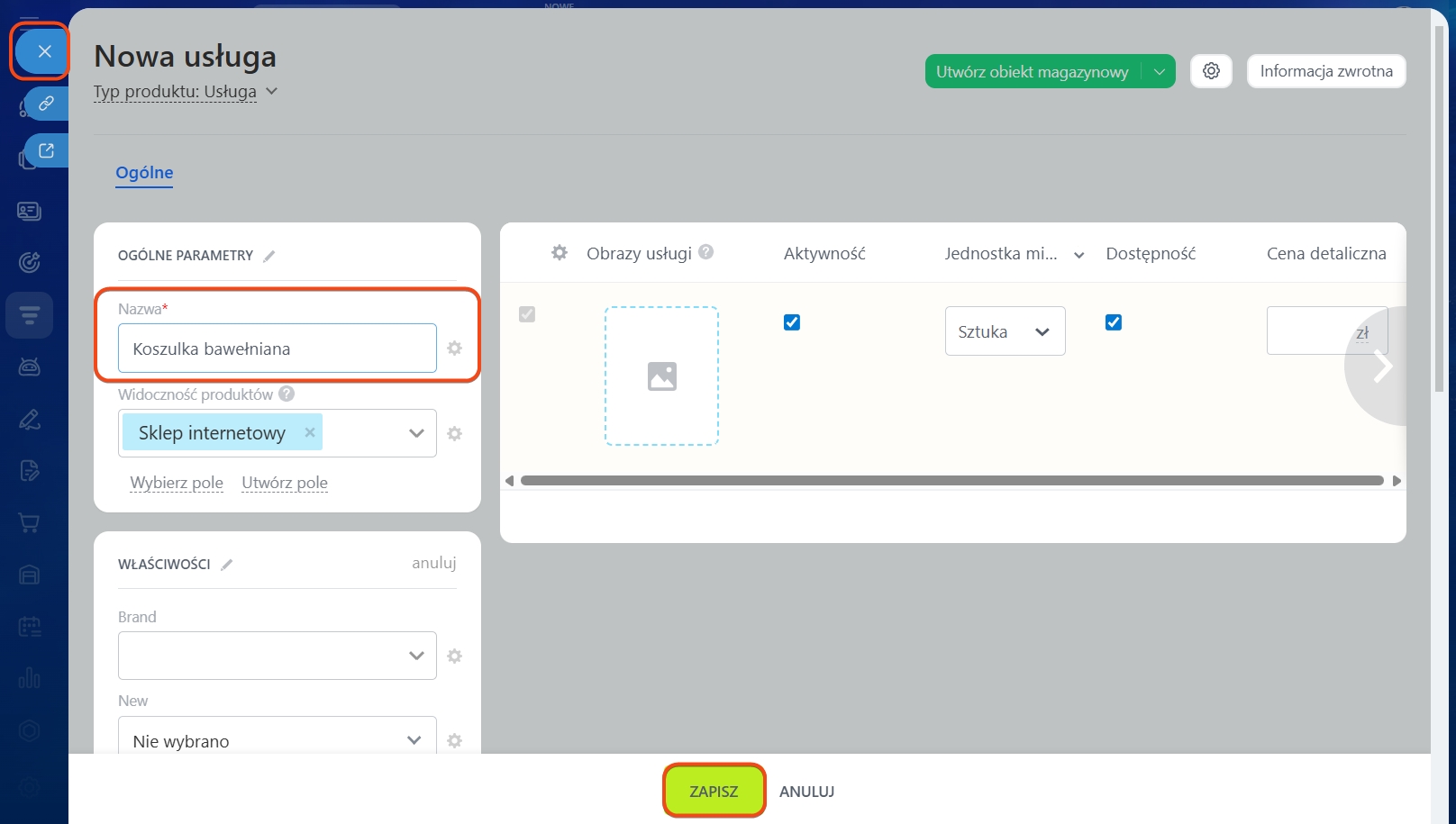Switch to the Ogólne tab

click(144, 173)
